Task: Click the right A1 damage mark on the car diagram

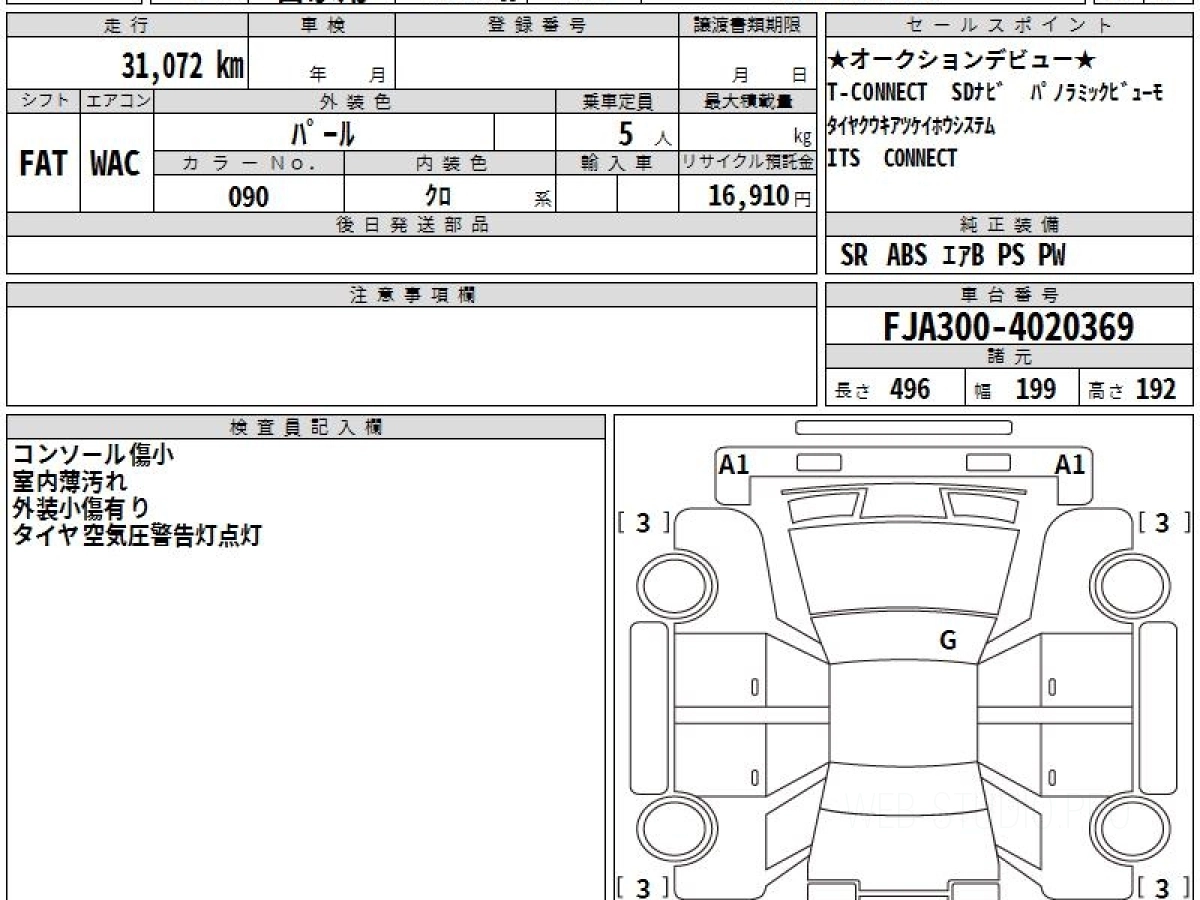Action: (1070, 464)
